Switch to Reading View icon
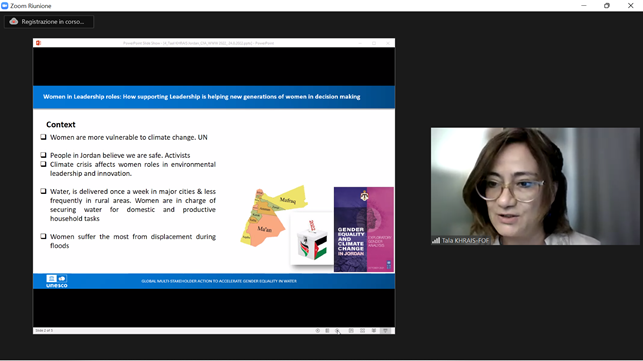 (x=374, y=331)
